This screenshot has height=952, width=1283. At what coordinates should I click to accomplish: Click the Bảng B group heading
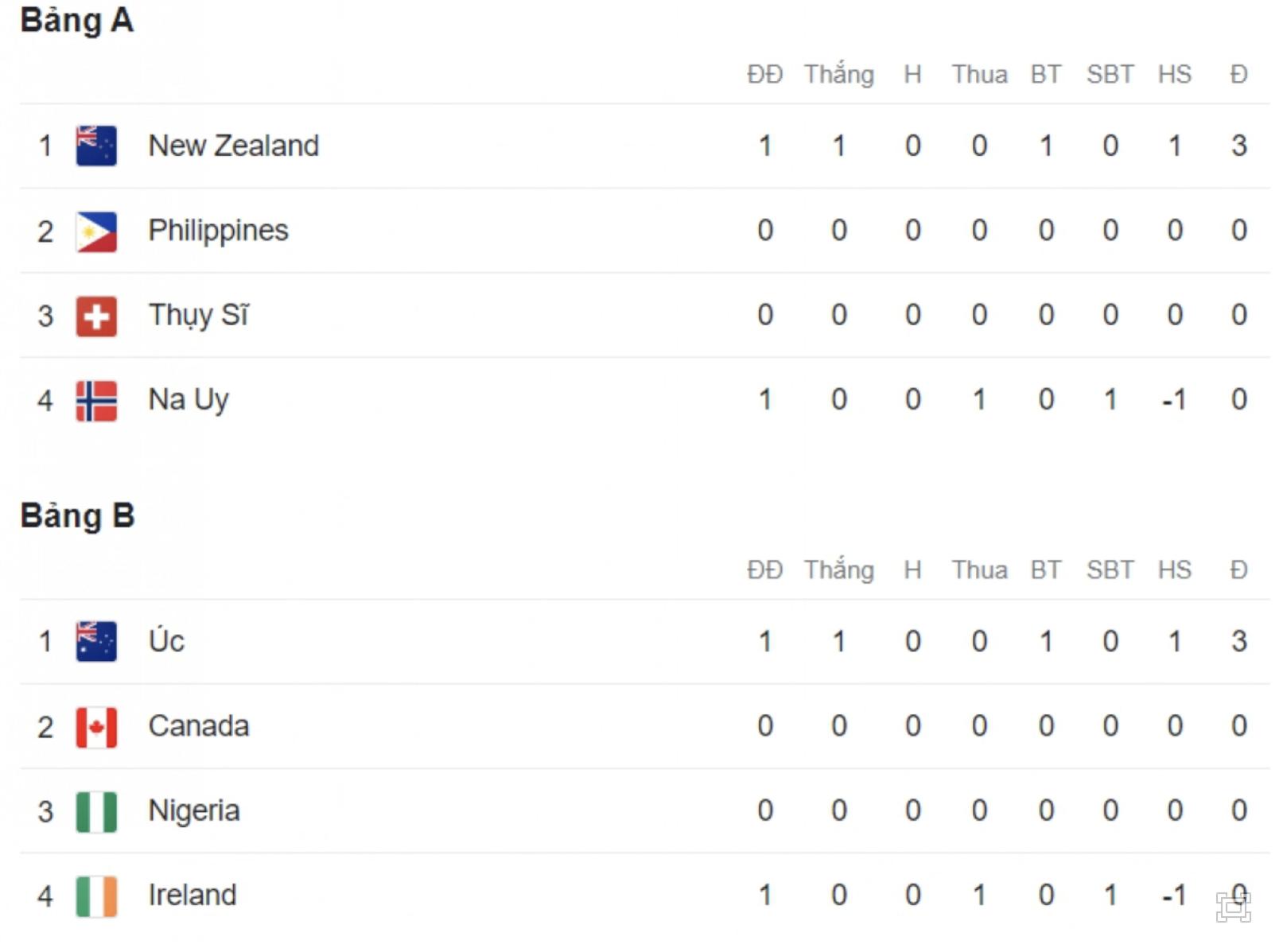pos(77,515)
